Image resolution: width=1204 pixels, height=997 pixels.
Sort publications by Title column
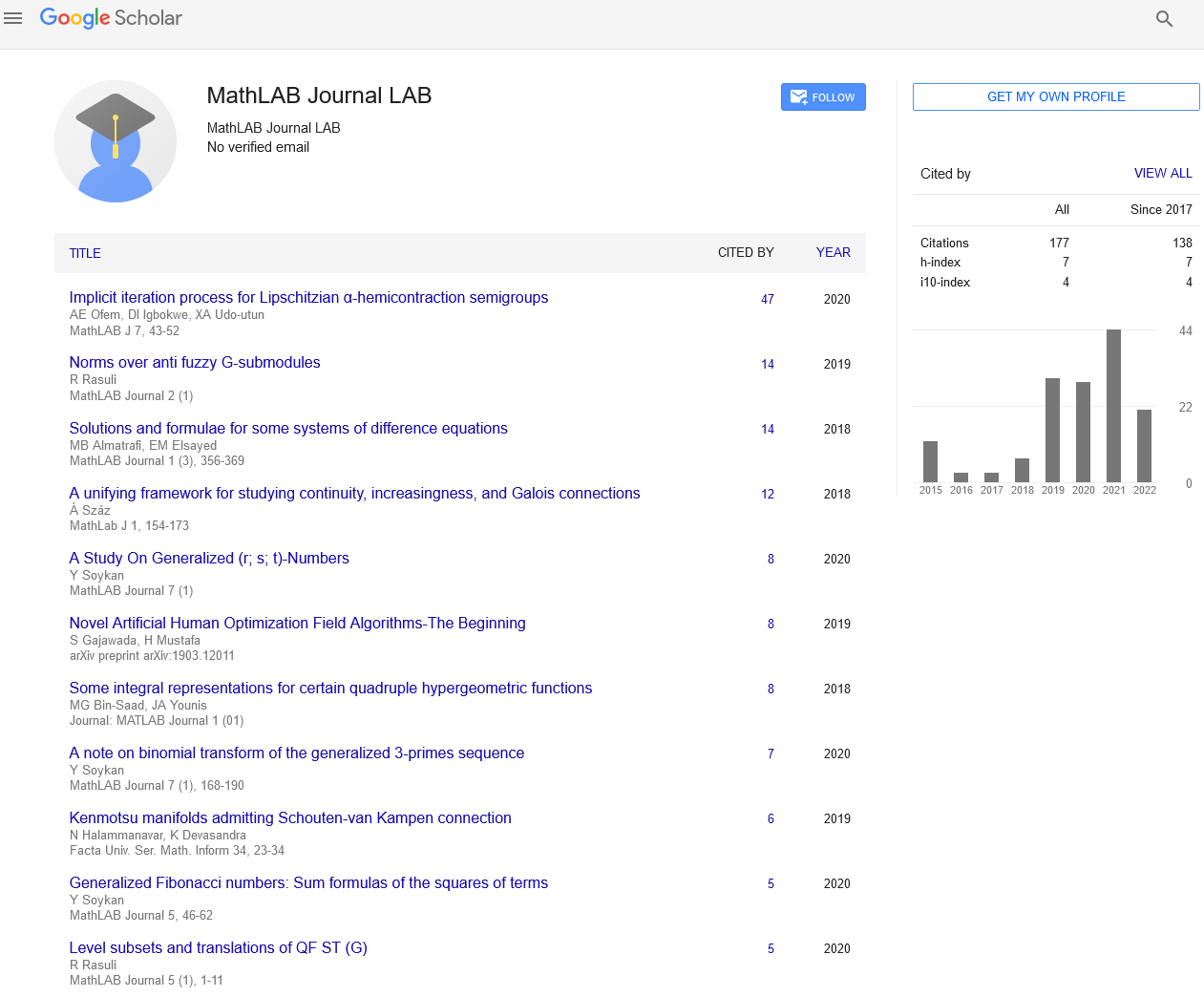pos(85,253)
